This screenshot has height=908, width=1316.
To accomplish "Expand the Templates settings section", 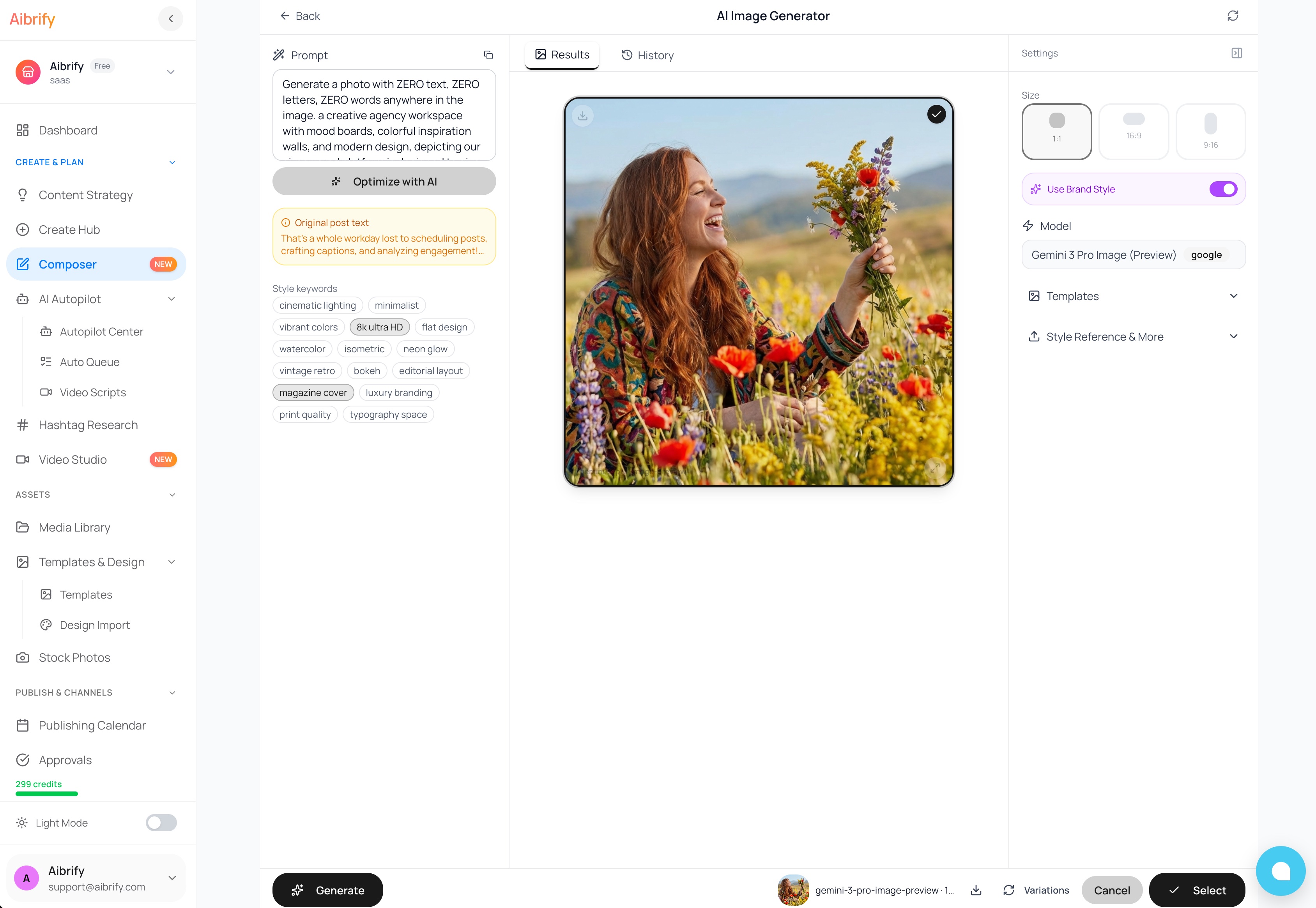I will 1133,297.
